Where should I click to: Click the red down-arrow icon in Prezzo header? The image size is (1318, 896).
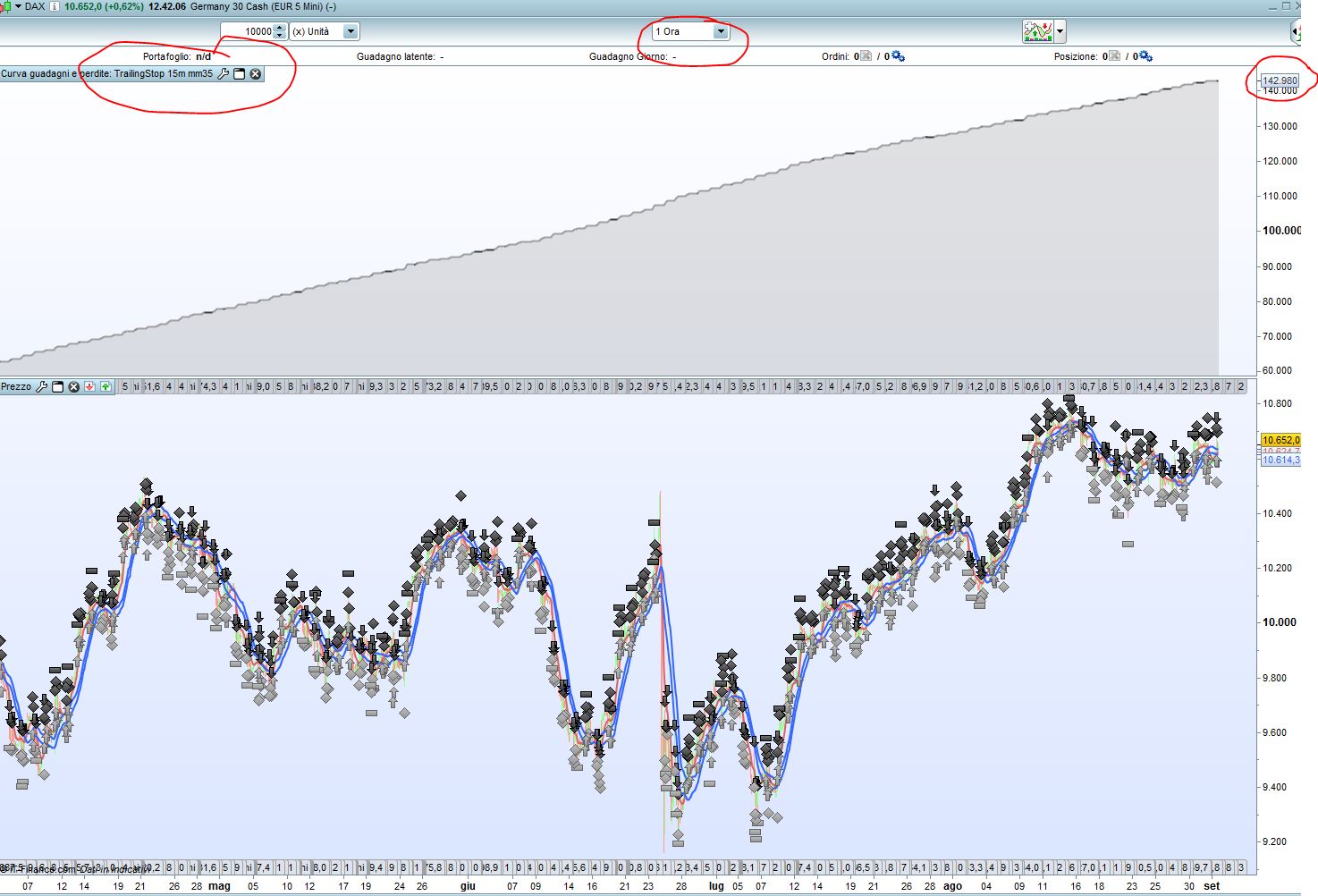coord(89,387)
